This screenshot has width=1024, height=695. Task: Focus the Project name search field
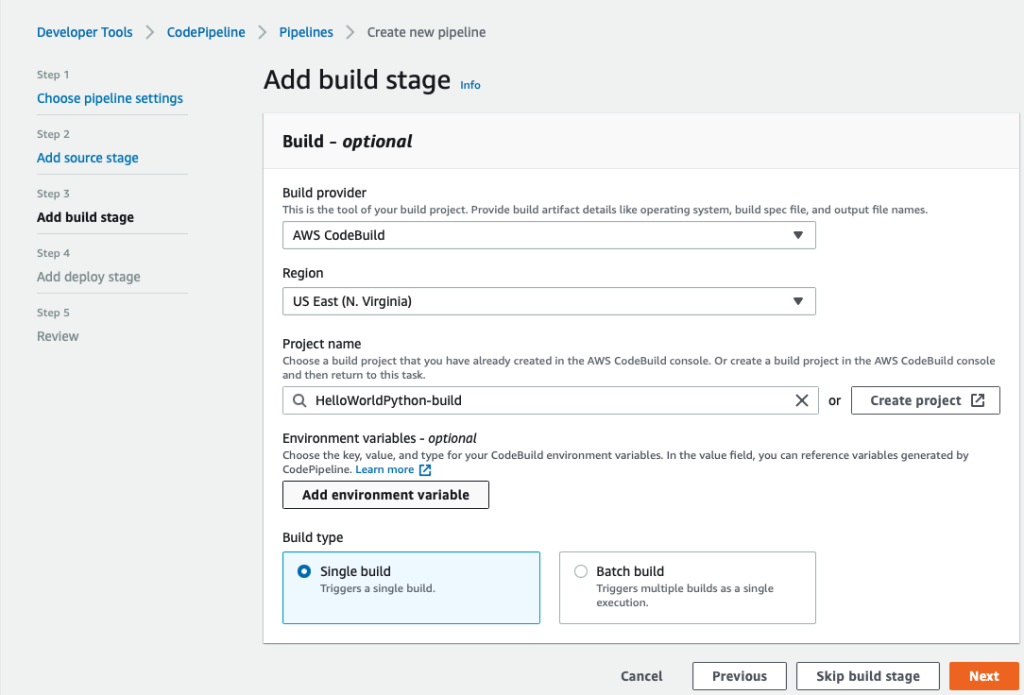click(x=550, y=400)
